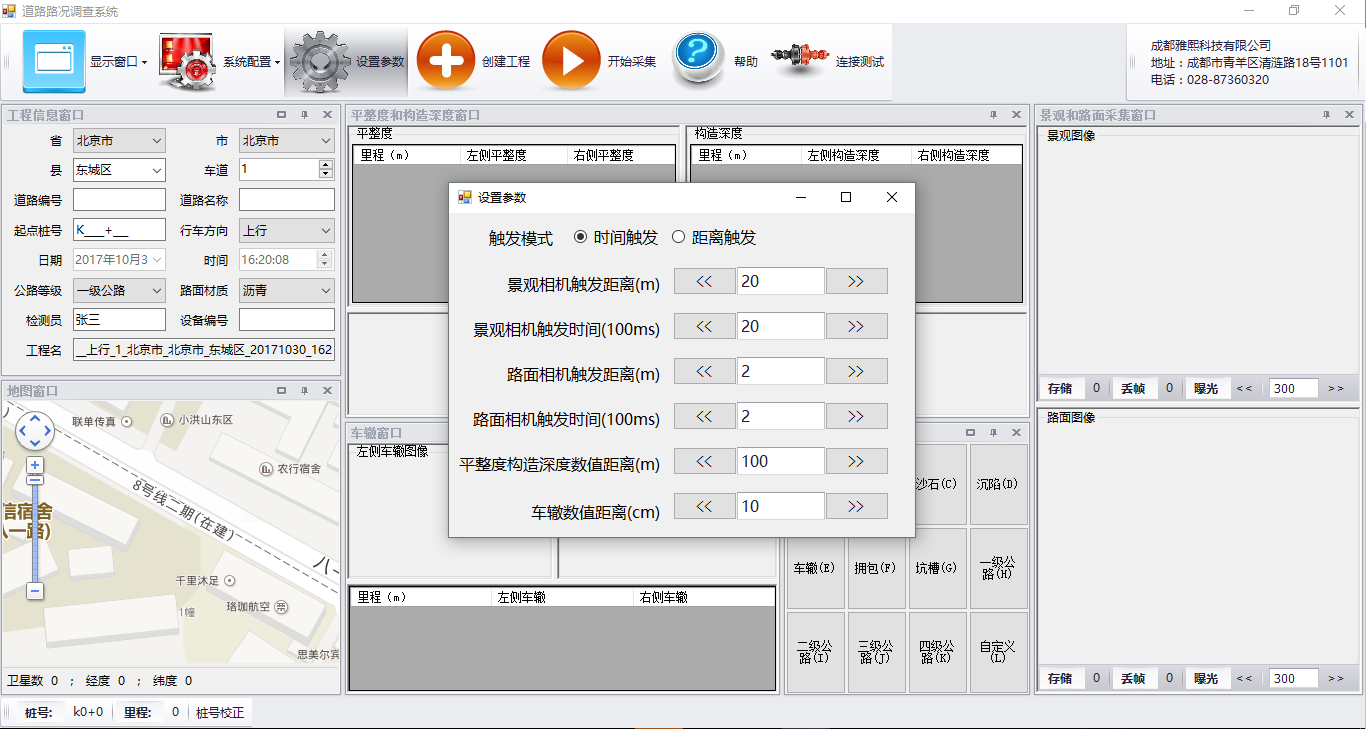
Task: Click the 设置参数 gear icon
Action: (319, 62)
